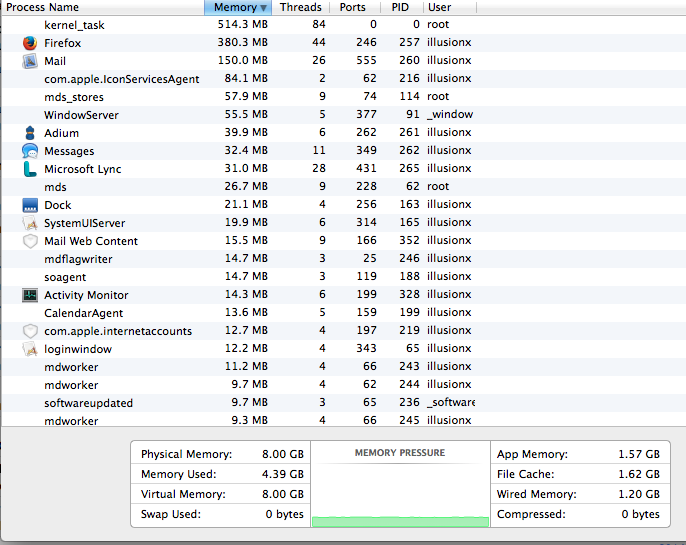Sort by PID column header
The height and width of the screenshot is (545, 686).
[400, 7]
